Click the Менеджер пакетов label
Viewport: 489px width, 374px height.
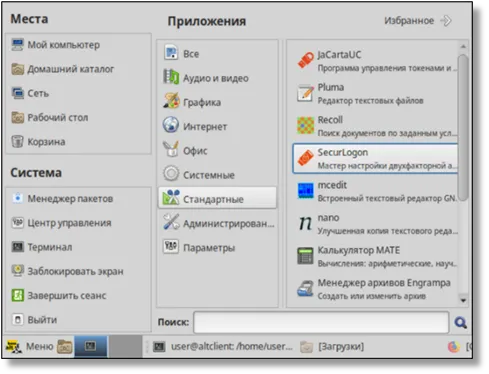click(x=70, y=199)
